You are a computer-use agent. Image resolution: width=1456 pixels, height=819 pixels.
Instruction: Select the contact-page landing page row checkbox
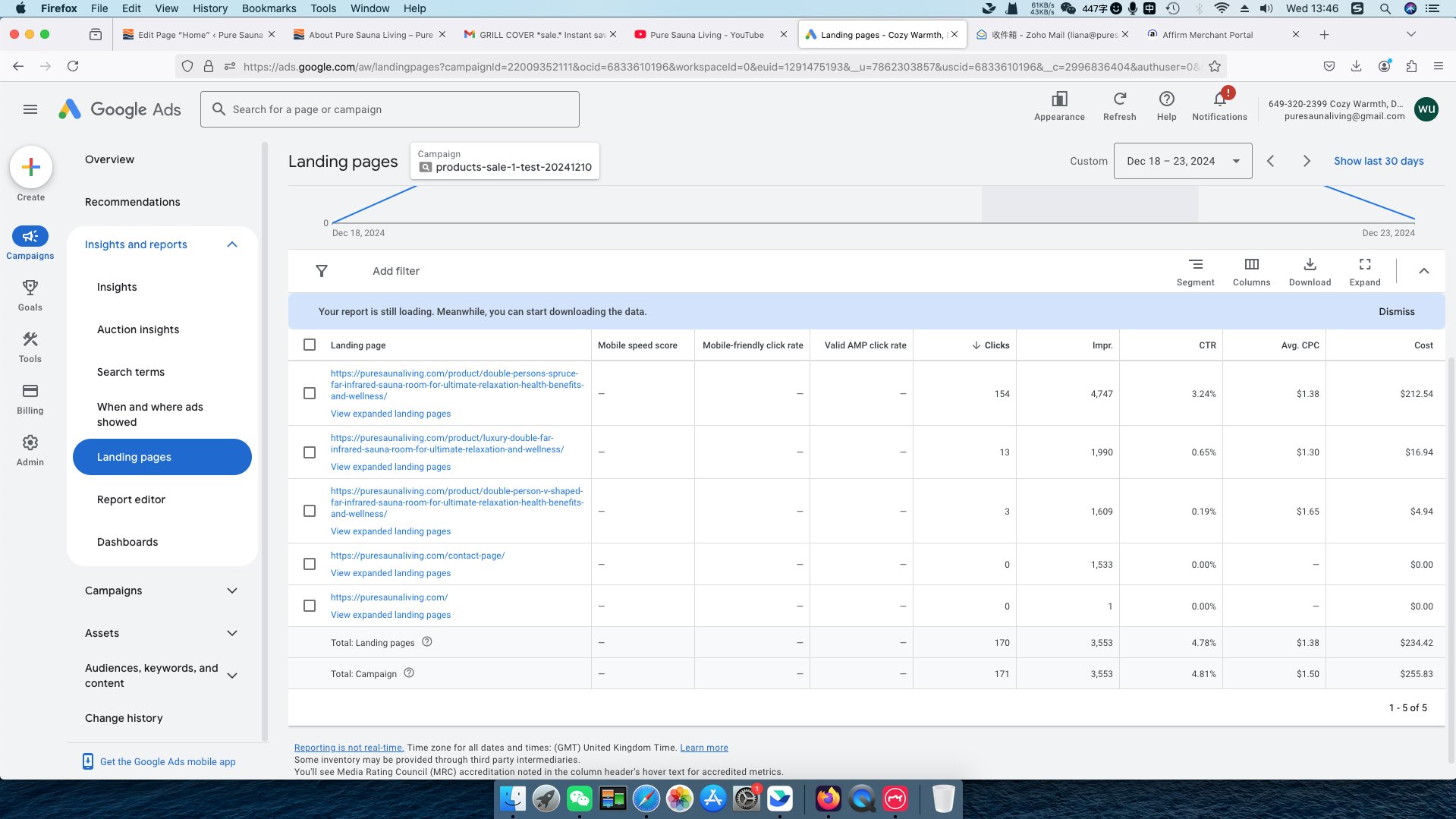pyautogui.click(x=310, y=564)
